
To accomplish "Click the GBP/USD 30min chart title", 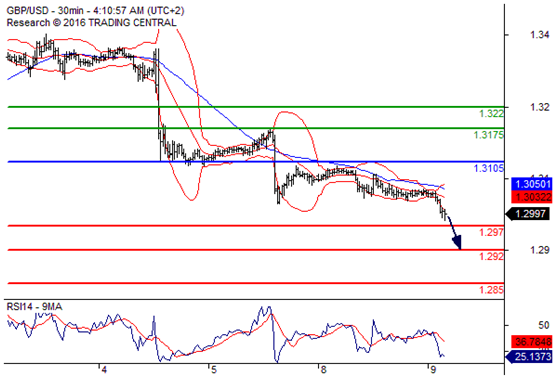I will click(95, 11).
